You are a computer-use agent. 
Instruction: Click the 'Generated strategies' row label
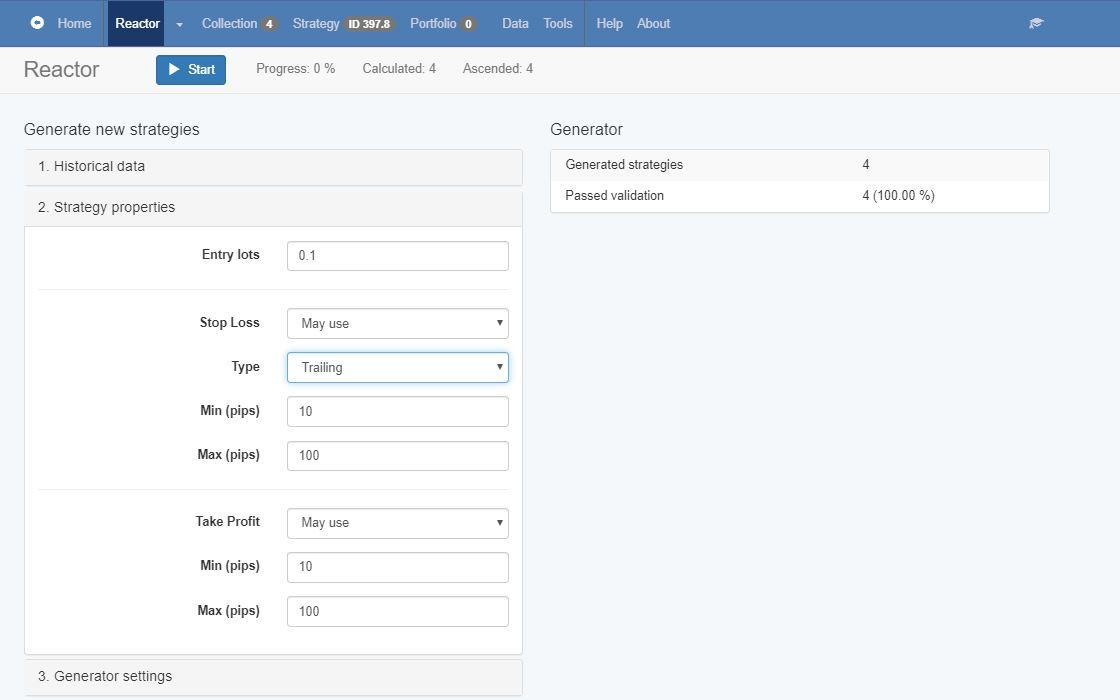[x=624, y=164]
